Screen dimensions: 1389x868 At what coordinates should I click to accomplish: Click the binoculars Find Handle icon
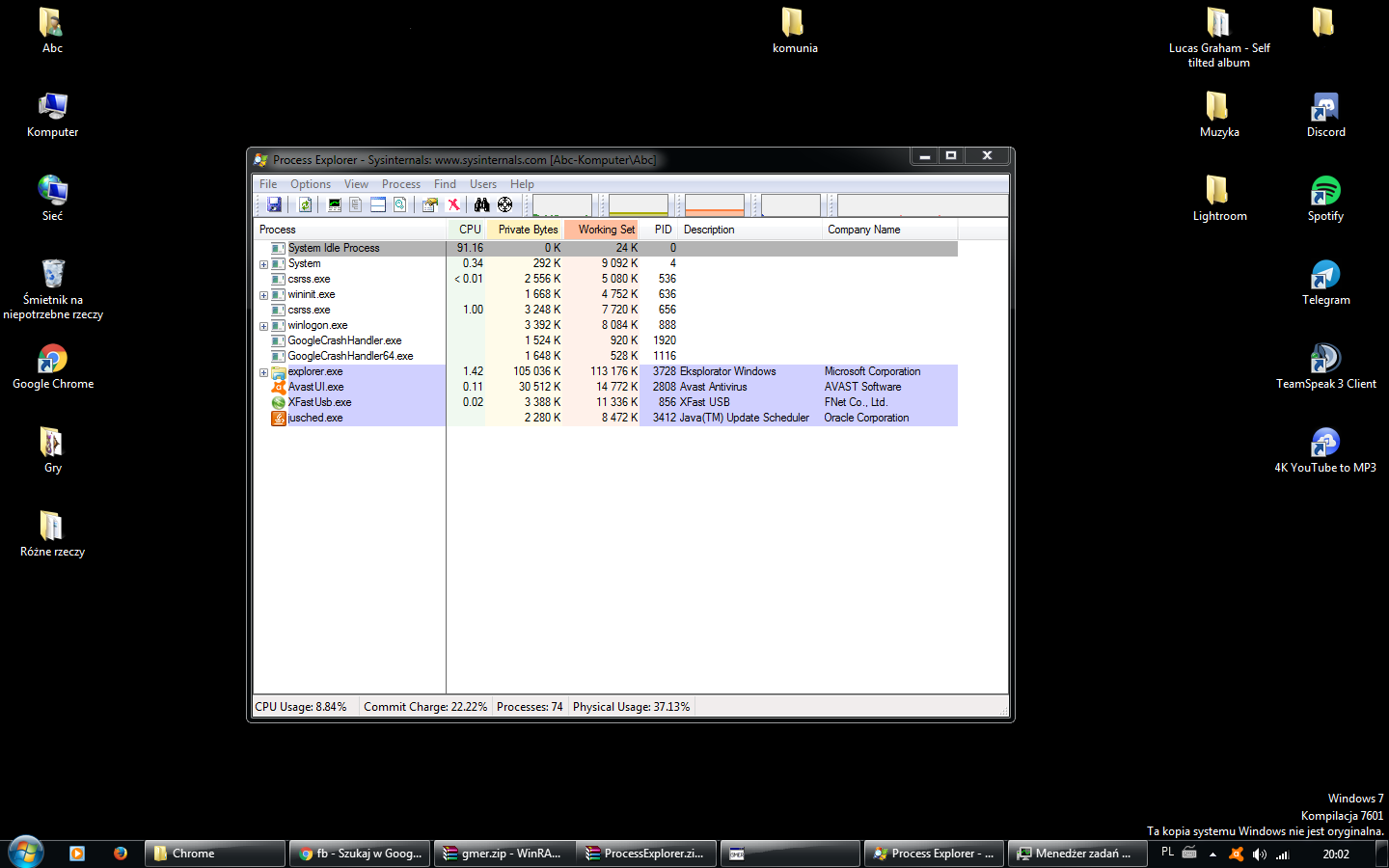click(482, 204)
